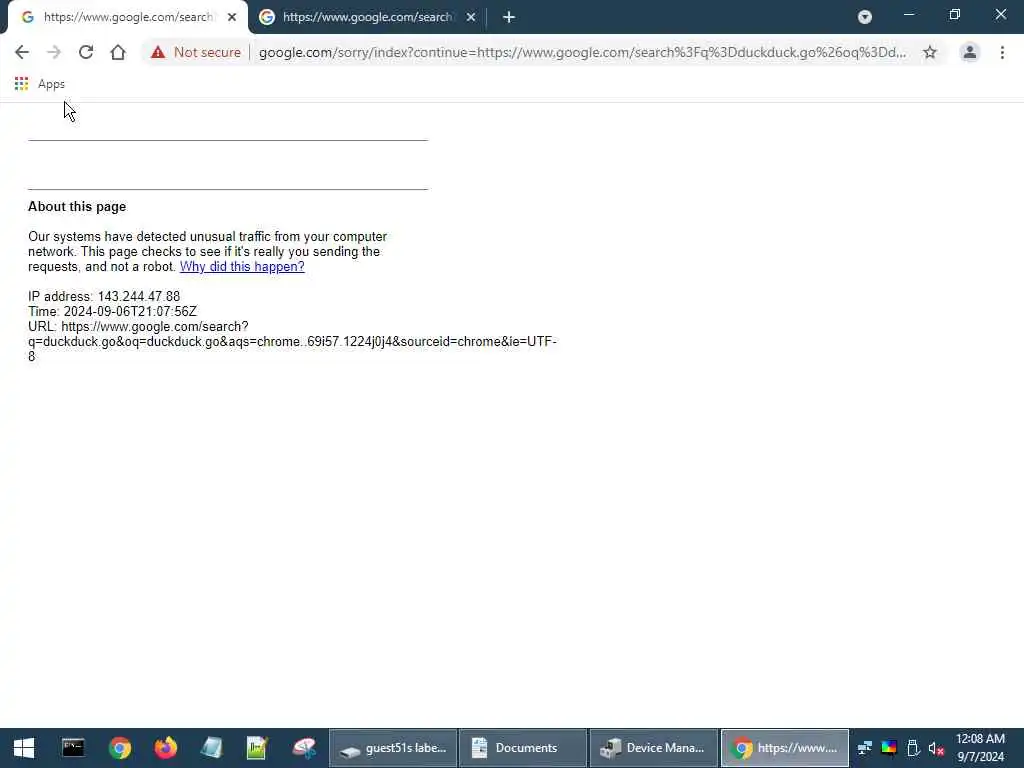Click the Time 2024-09-06T21:07:56Z line
The image size is (1024, 768).
click(112, 312)
